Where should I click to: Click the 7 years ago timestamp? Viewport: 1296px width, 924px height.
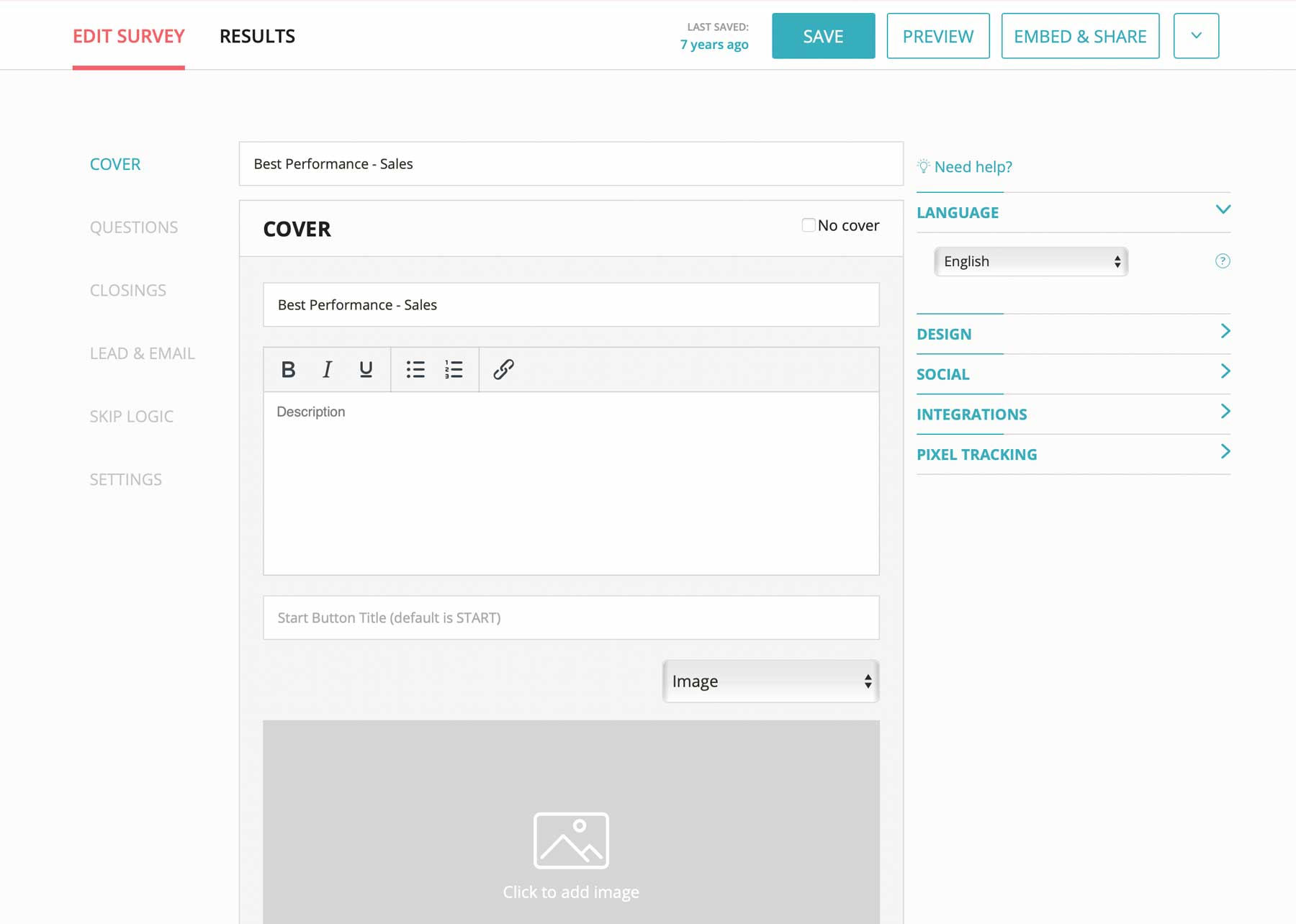click(x=714, y=45)
